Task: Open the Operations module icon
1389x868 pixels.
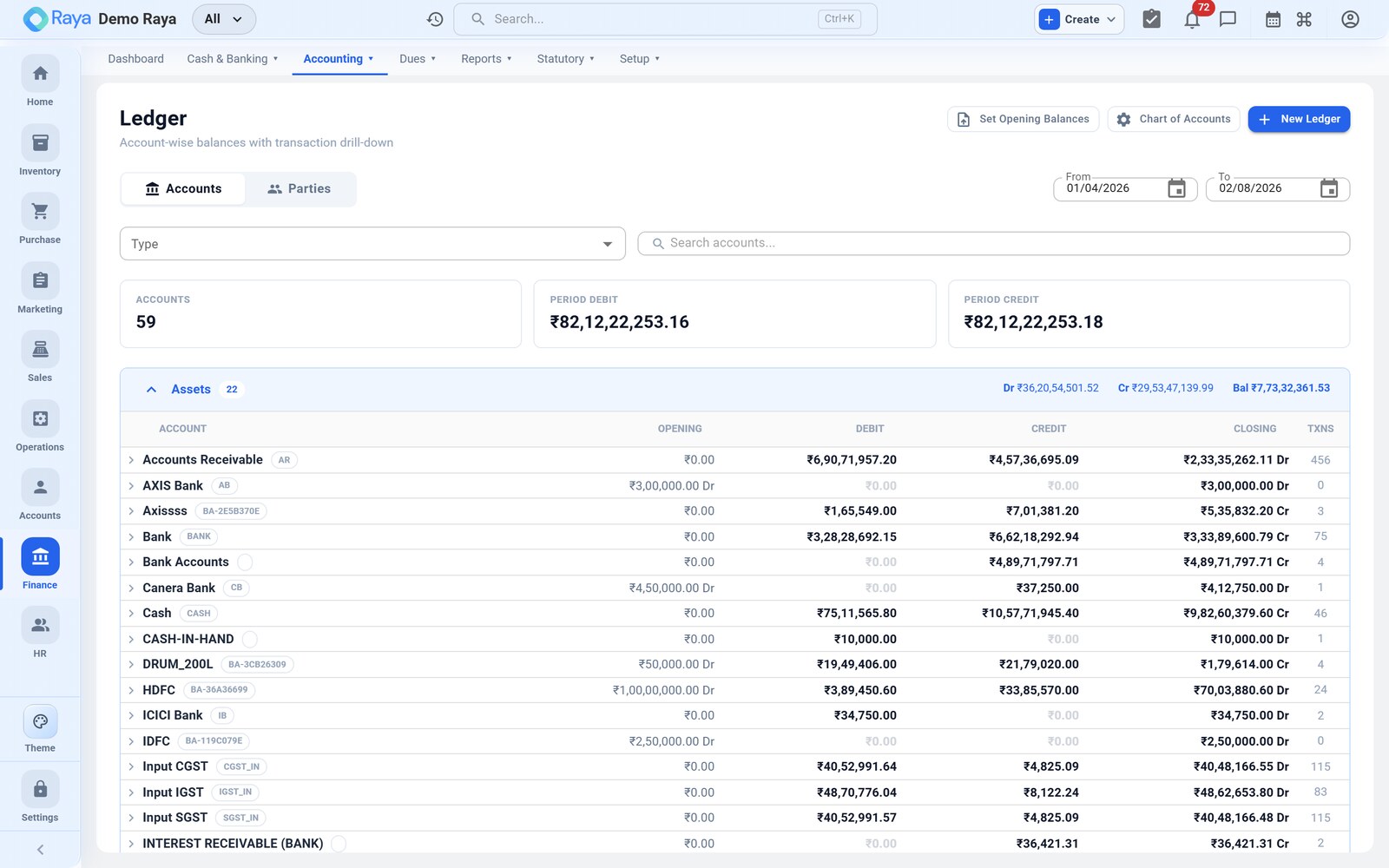Action: click(x=40, y=418)
